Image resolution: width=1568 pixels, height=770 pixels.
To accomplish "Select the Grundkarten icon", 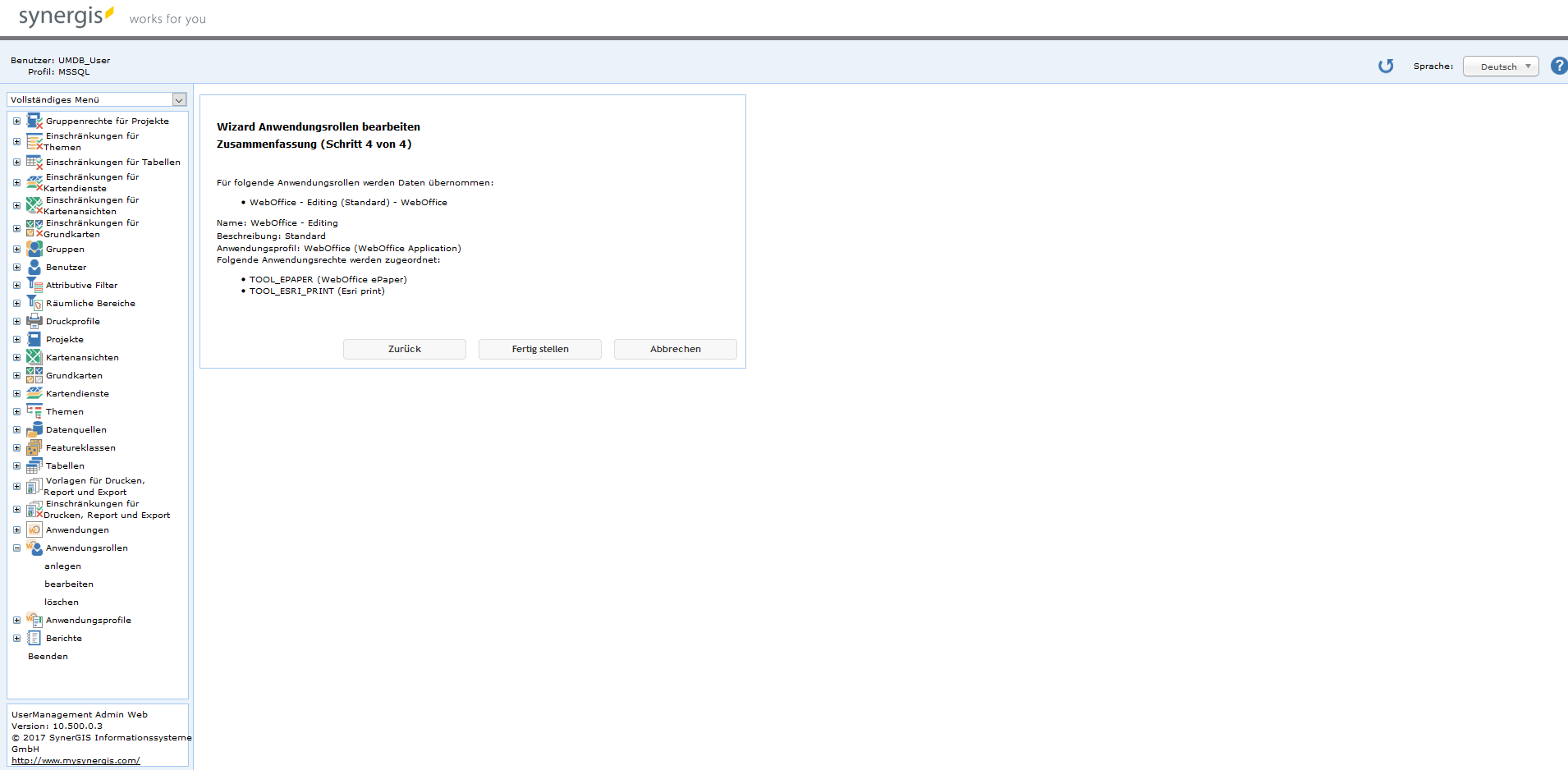I will 34,374.
